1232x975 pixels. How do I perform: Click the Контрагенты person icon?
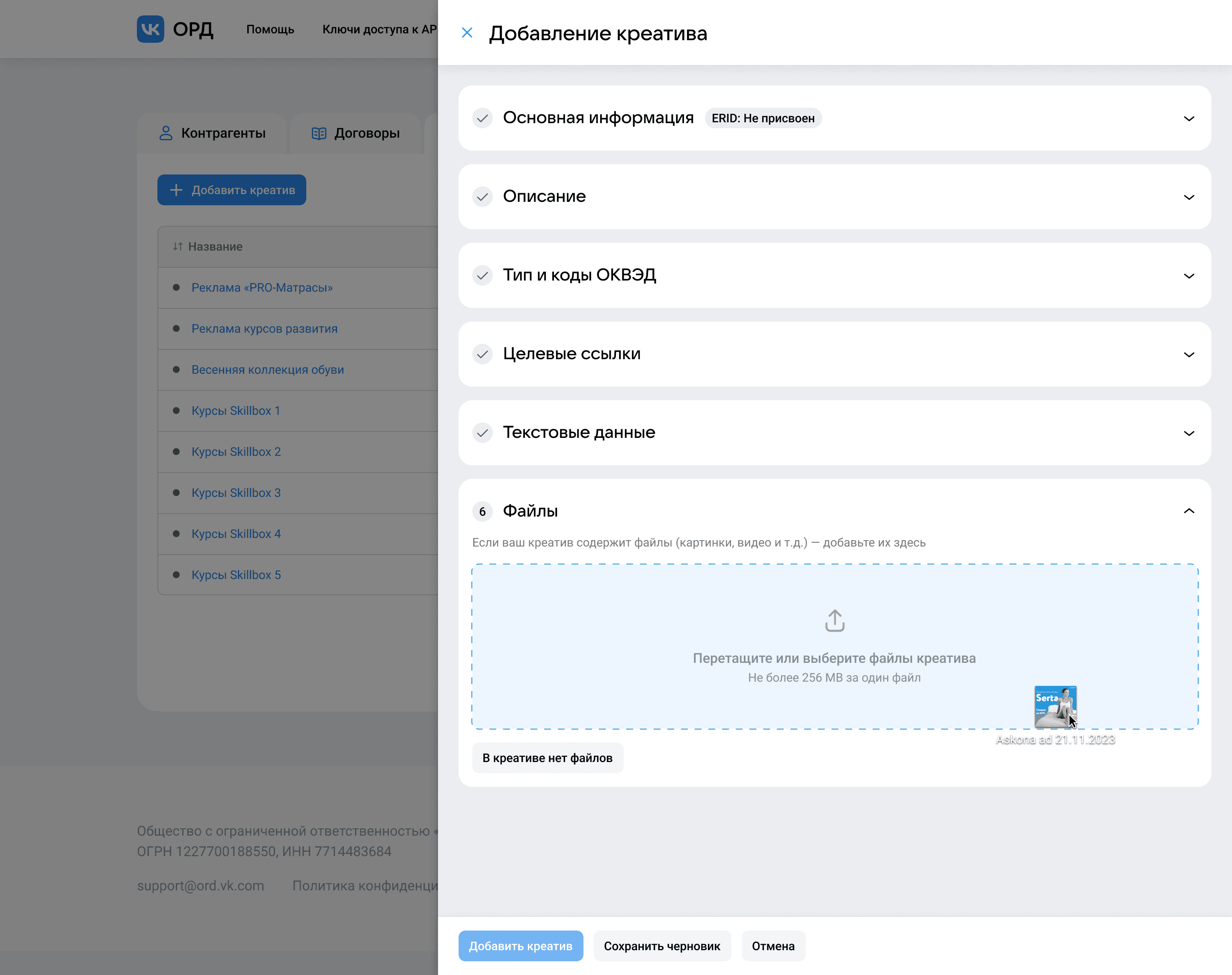[166, 133]
